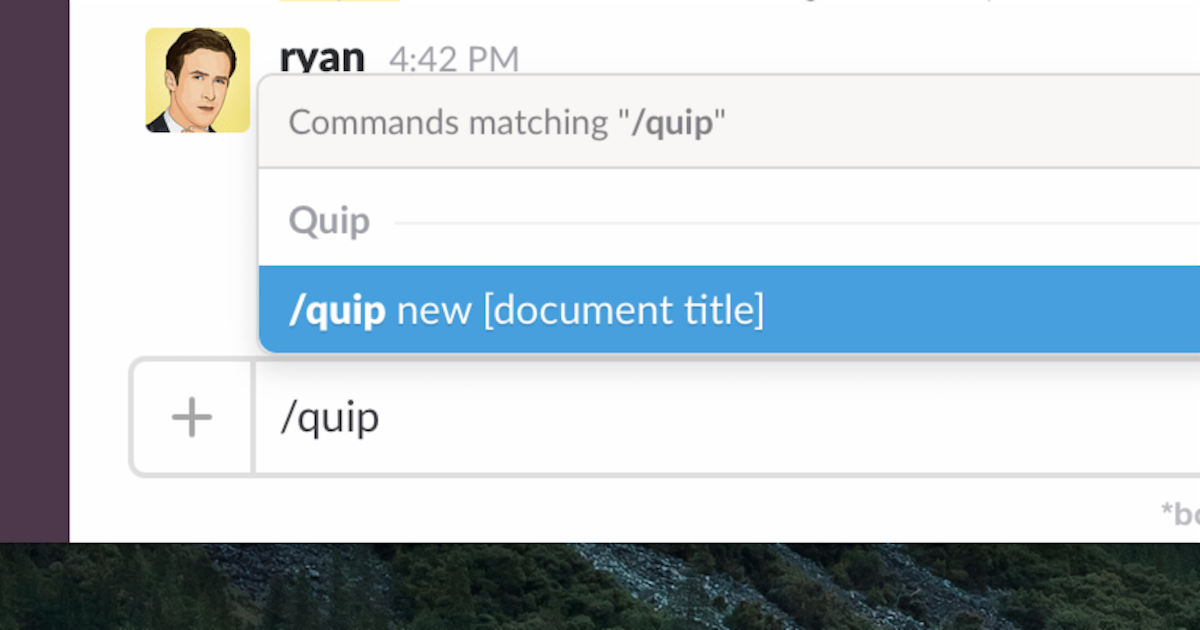Image resolution: width=1200 pixels, height=630 pixels.
Task: Click the bold /quip text in the highlighted command
Action: [x=337, y=310]
